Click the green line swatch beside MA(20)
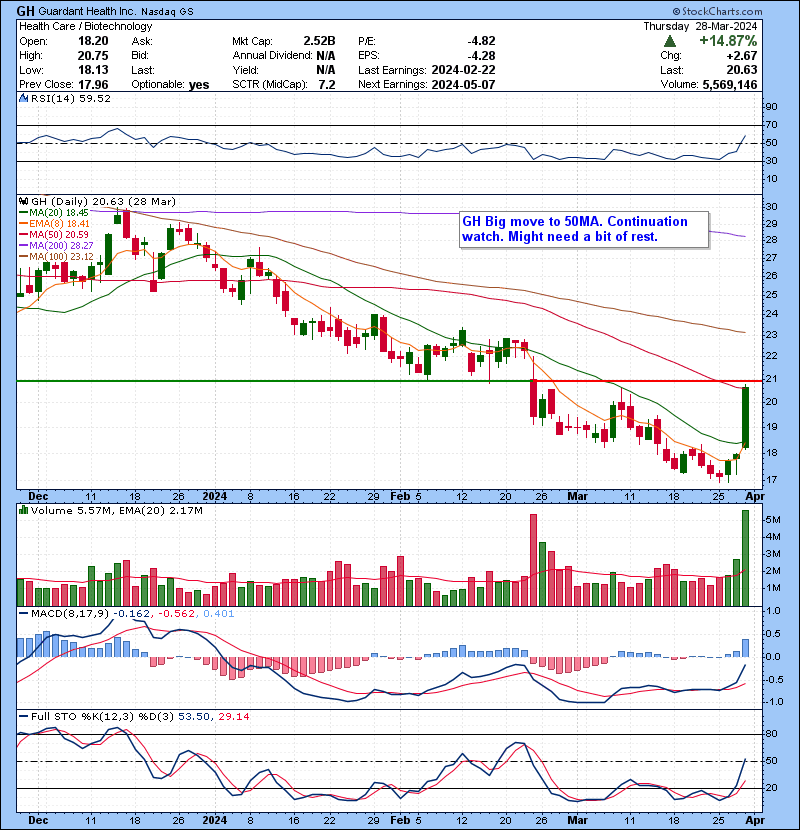 [24, 213]
